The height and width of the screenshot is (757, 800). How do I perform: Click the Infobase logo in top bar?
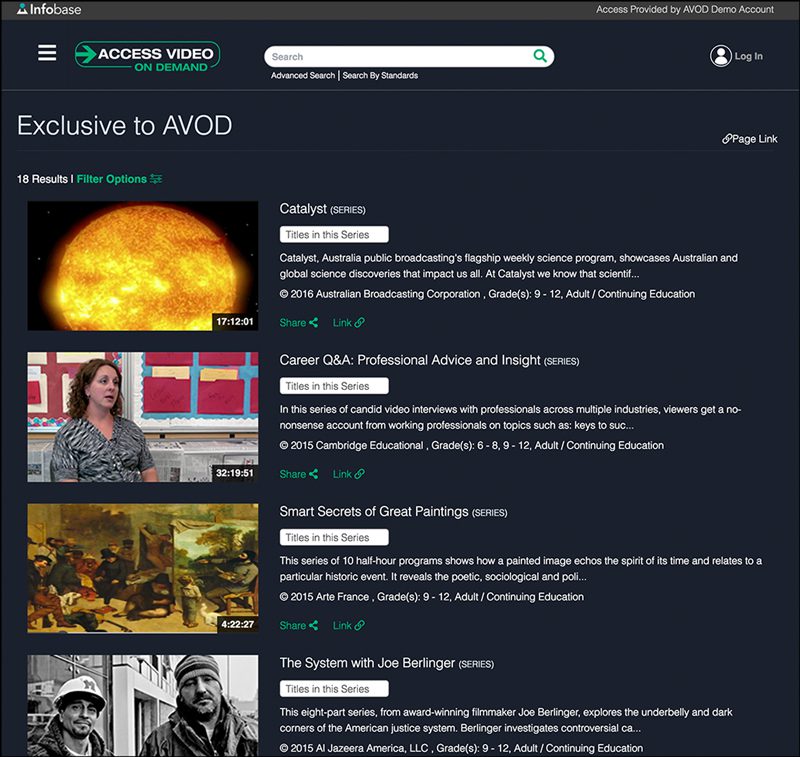(49, 9)
